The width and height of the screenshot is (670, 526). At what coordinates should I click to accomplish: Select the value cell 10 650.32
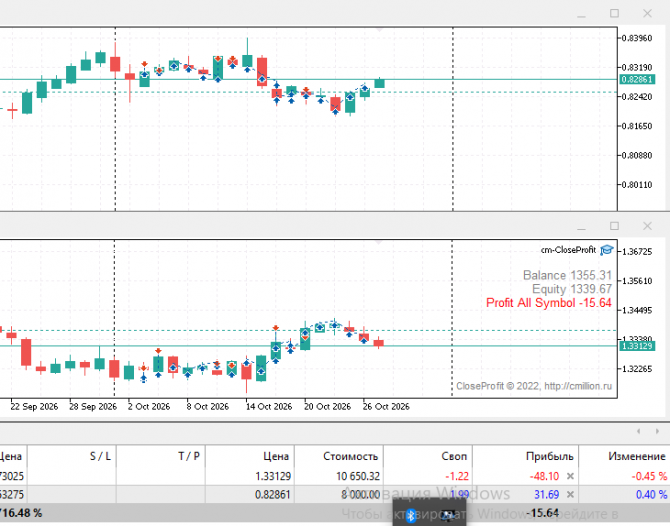[358, 476]
